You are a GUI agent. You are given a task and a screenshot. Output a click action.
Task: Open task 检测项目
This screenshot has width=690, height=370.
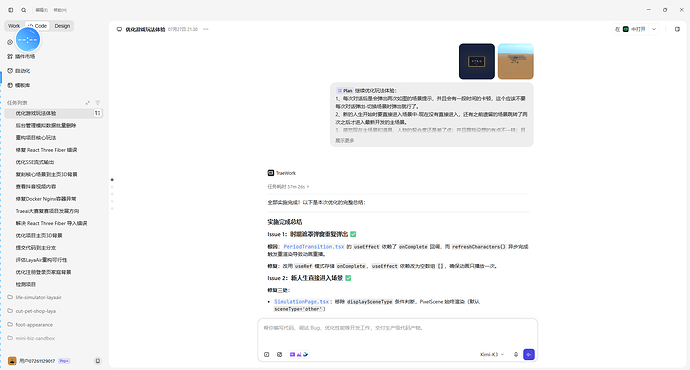(x=26, y=284)
